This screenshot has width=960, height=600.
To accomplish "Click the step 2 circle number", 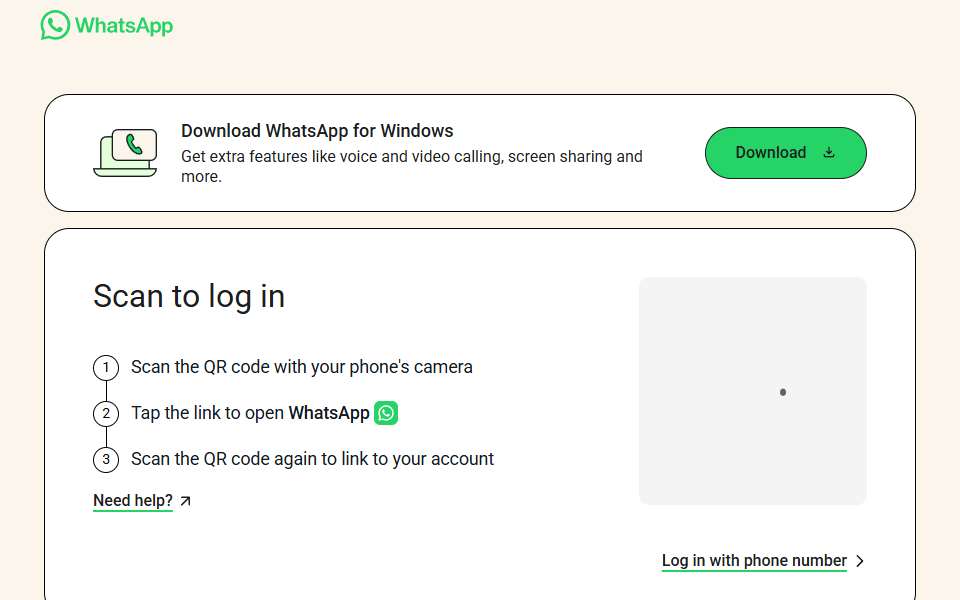I will 106,413.
